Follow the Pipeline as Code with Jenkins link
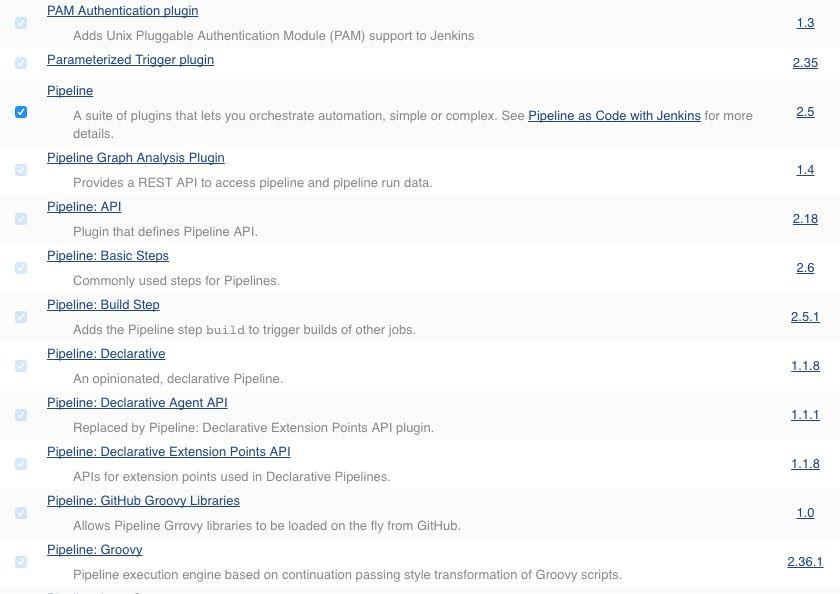 [x=613, y=115]
